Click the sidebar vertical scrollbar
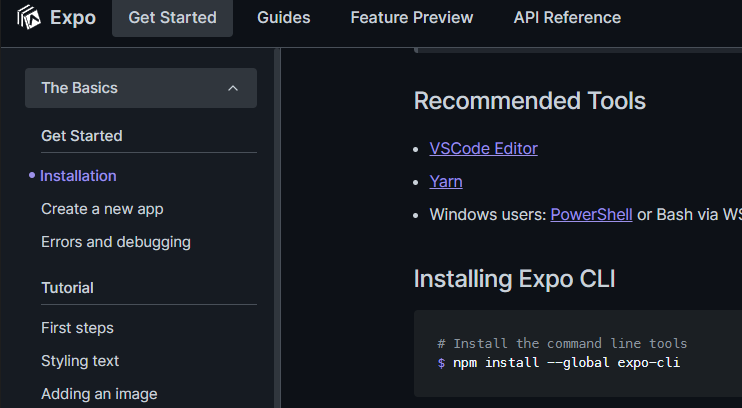 [x=277, y=227]
